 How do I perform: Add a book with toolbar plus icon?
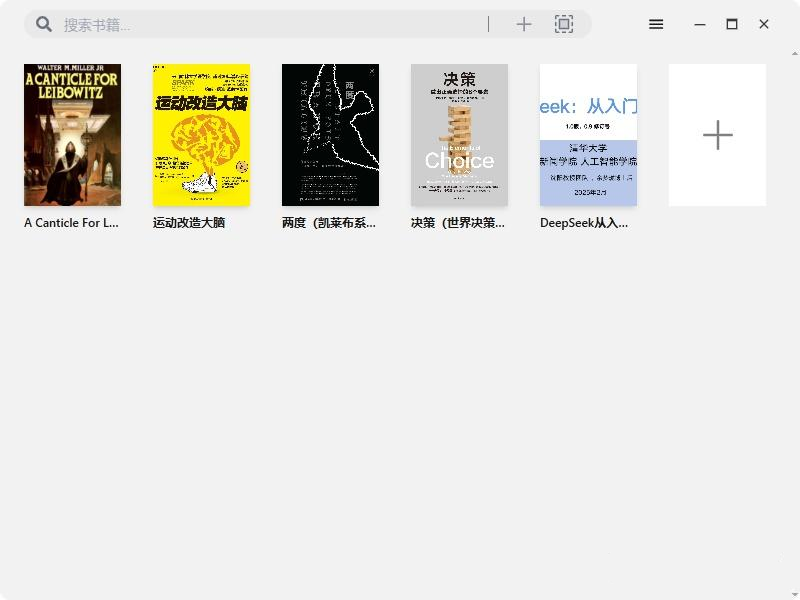[523, 24]
